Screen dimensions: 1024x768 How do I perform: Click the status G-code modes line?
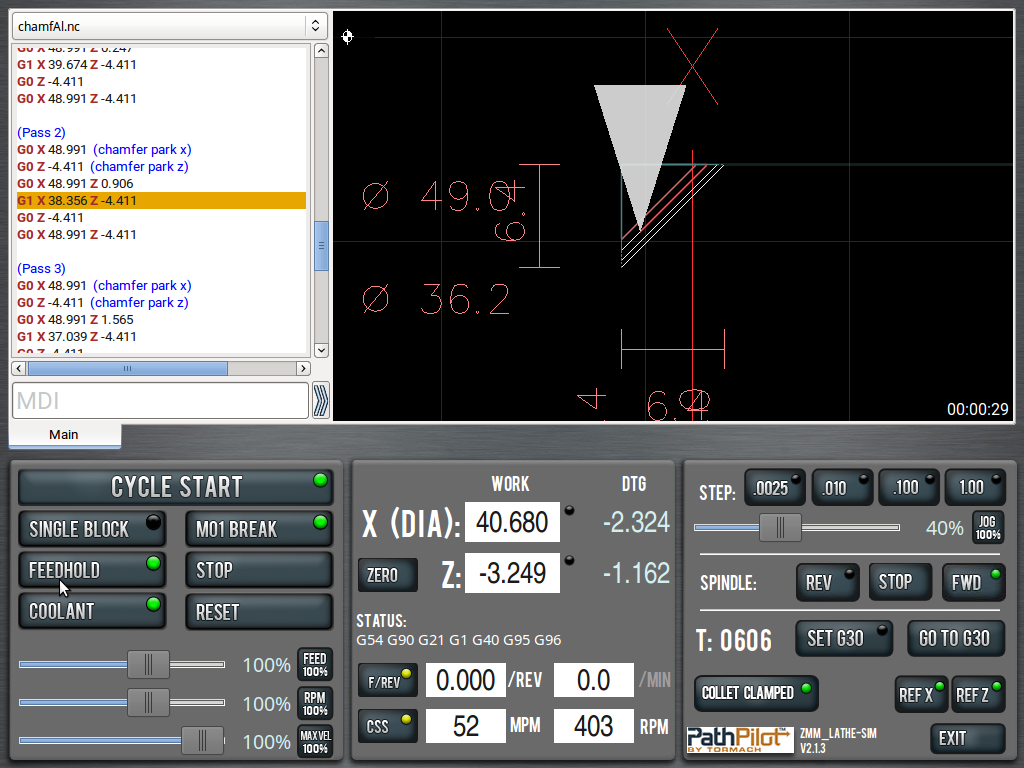coord(458,640)
